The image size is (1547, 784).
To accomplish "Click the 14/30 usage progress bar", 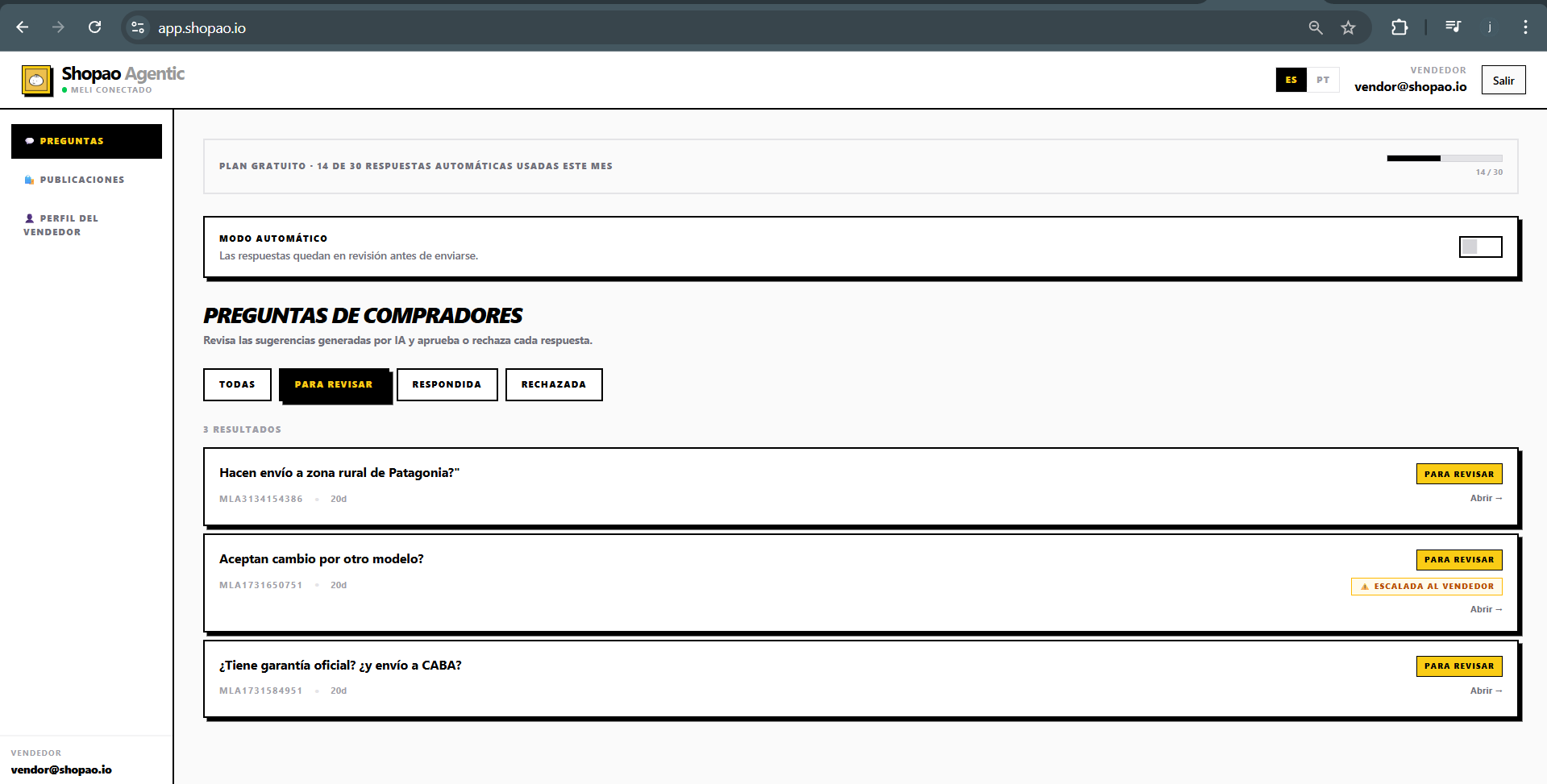I will 1445,158.
